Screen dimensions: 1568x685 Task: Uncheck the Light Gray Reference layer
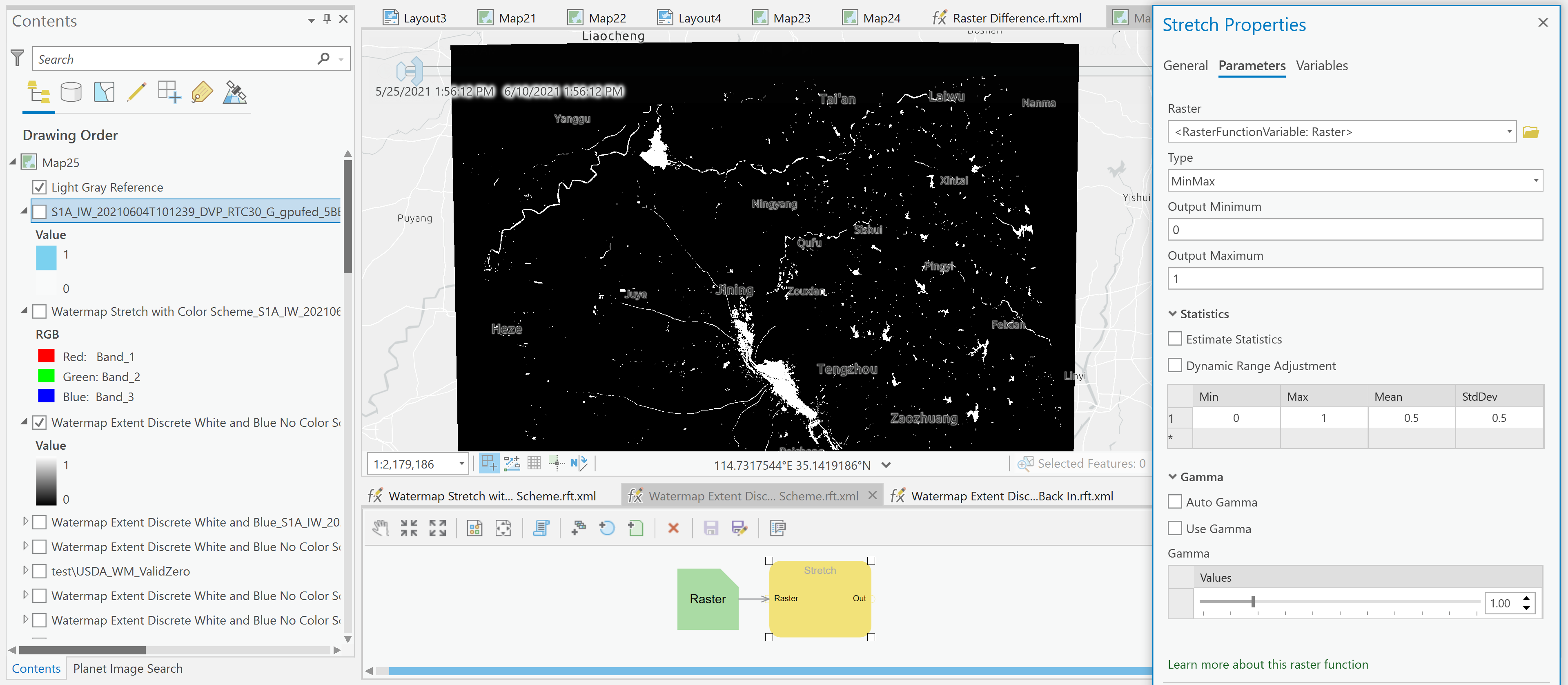pos(40,187)
